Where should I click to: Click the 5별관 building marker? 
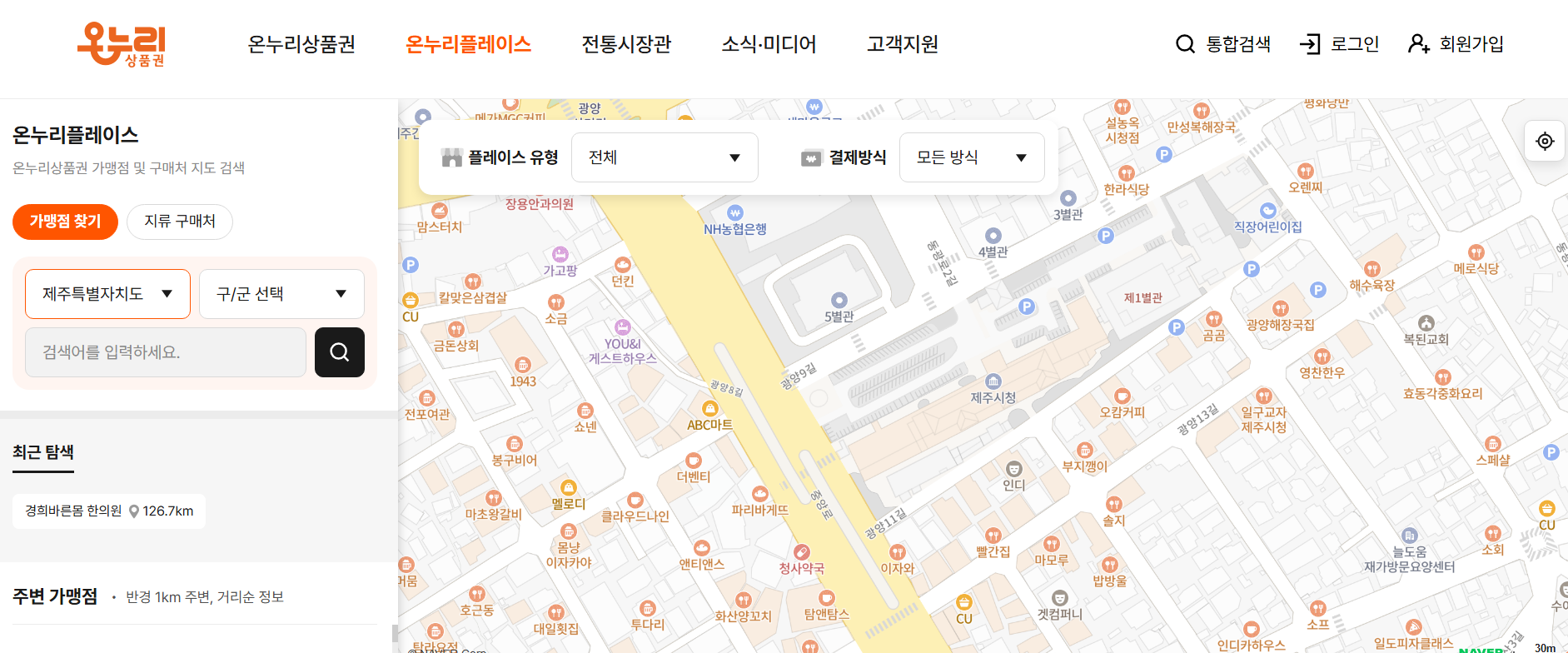(x=839, y=301)
